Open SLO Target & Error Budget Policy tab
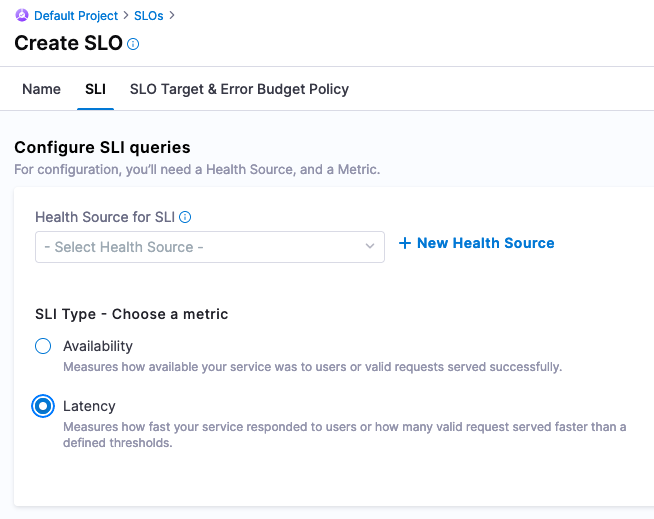The image size is (654, 519). click(x=239, y=89)
